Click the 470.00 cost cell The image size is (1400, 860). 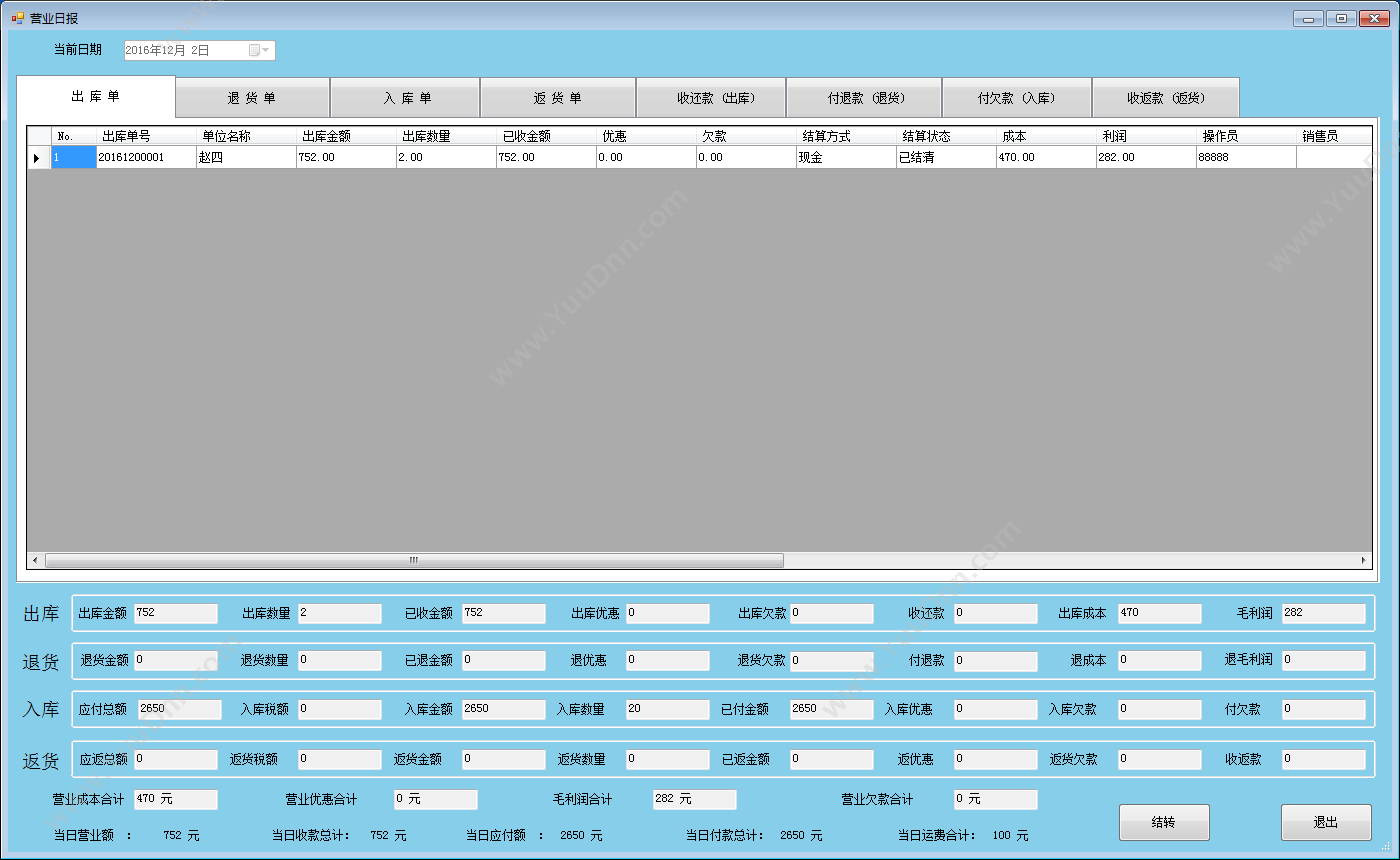coord(1046,157)
